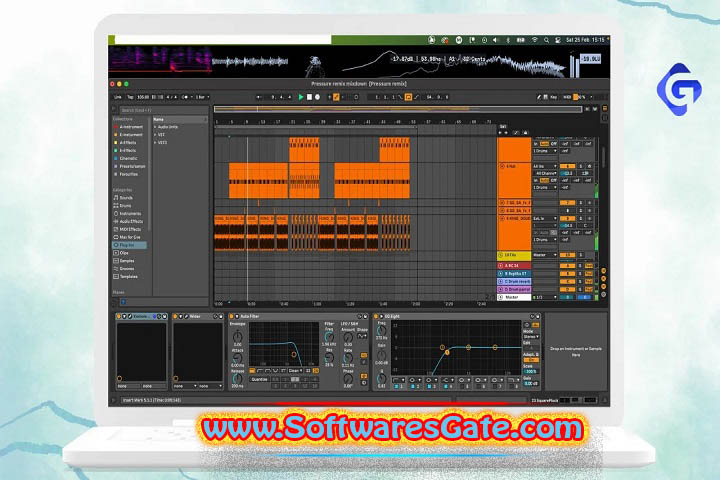This screenshot has width=720, height=480.
Task: Open the EQ Eight Stereo mode dropdown
Action: pyautogui.click(x=531, y=337)
